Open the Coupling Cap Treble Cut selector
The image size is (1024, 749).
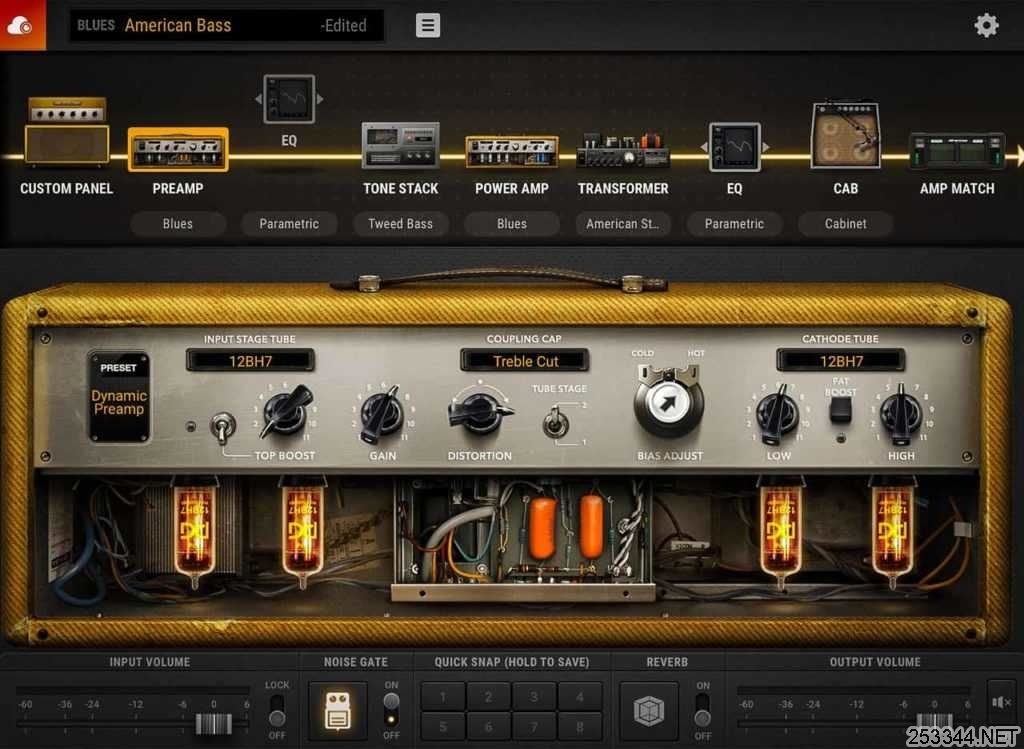pyautogui.click(x=525, y=360)
